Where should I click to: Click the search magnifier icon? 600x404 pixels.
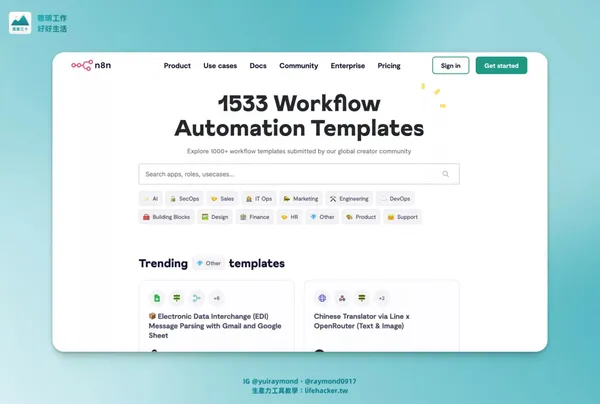445,174
